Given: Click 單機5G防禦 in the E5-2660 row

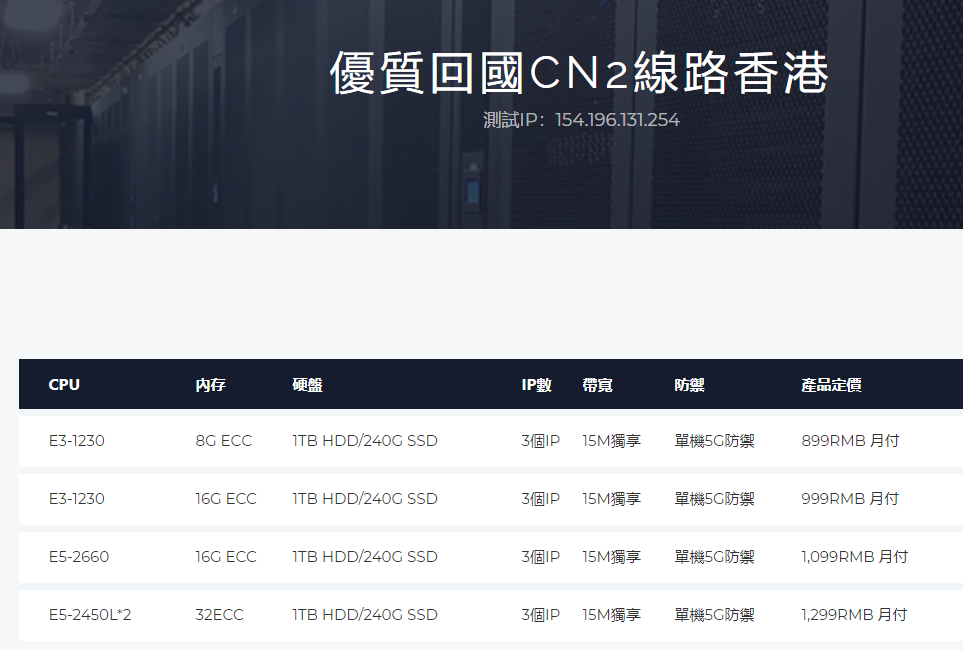Looking at the screenshot, I should pos(714,557).
